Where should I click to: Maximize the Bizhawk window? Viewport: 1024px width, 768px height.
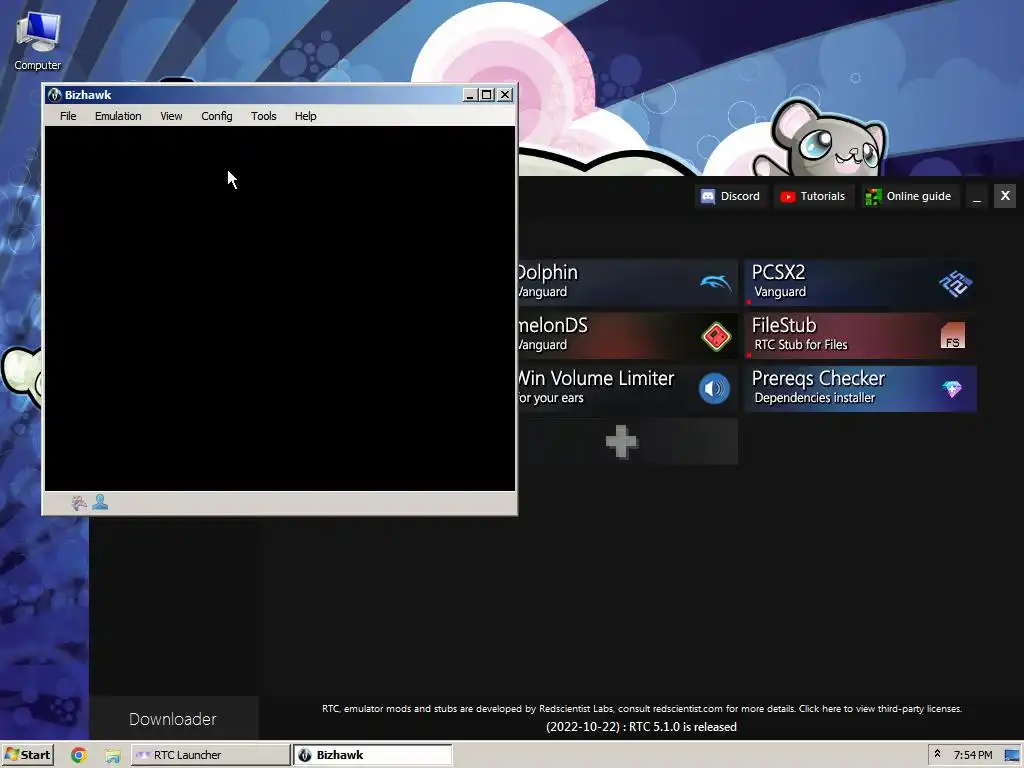487,95
